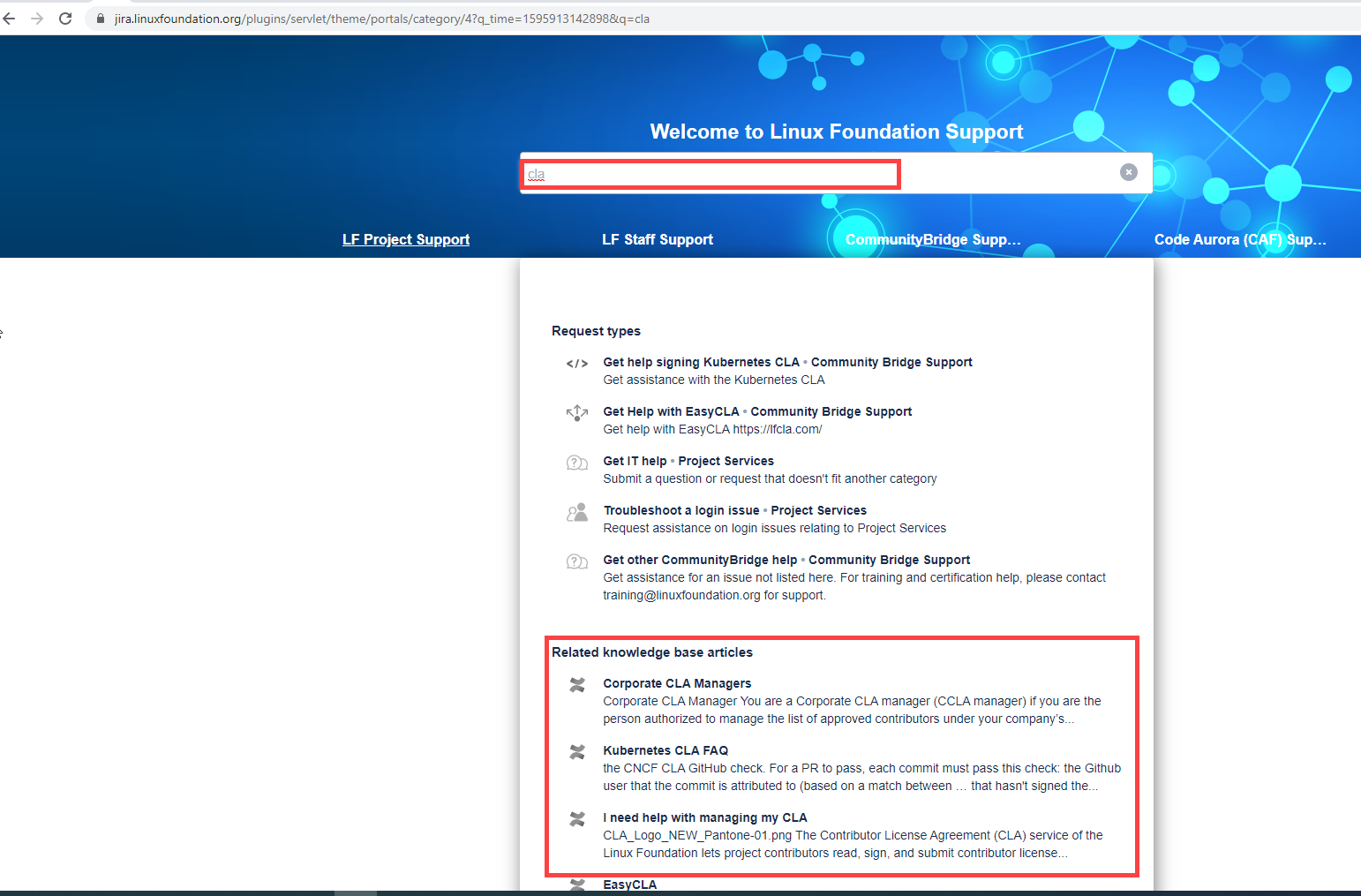
Task: Click Confluence icon beside Kubernetes CLA FAQ
Action: point(577,751)
